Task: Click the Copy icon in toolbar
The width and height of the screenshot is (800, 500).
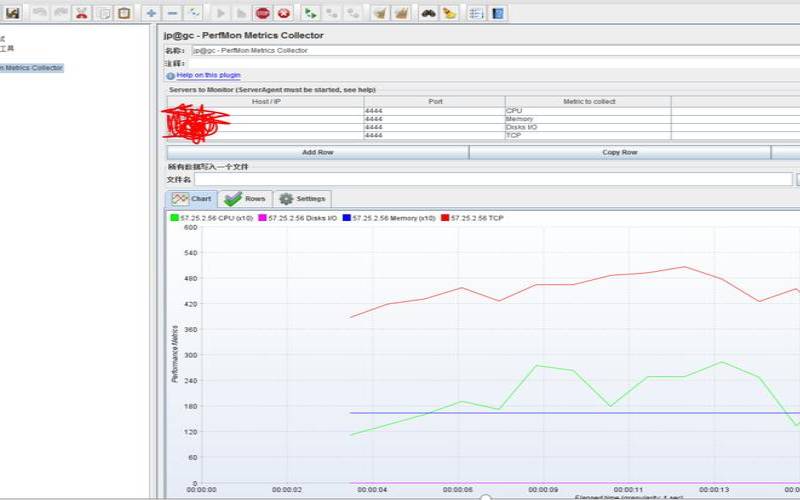Action: (x=103, y=13)
